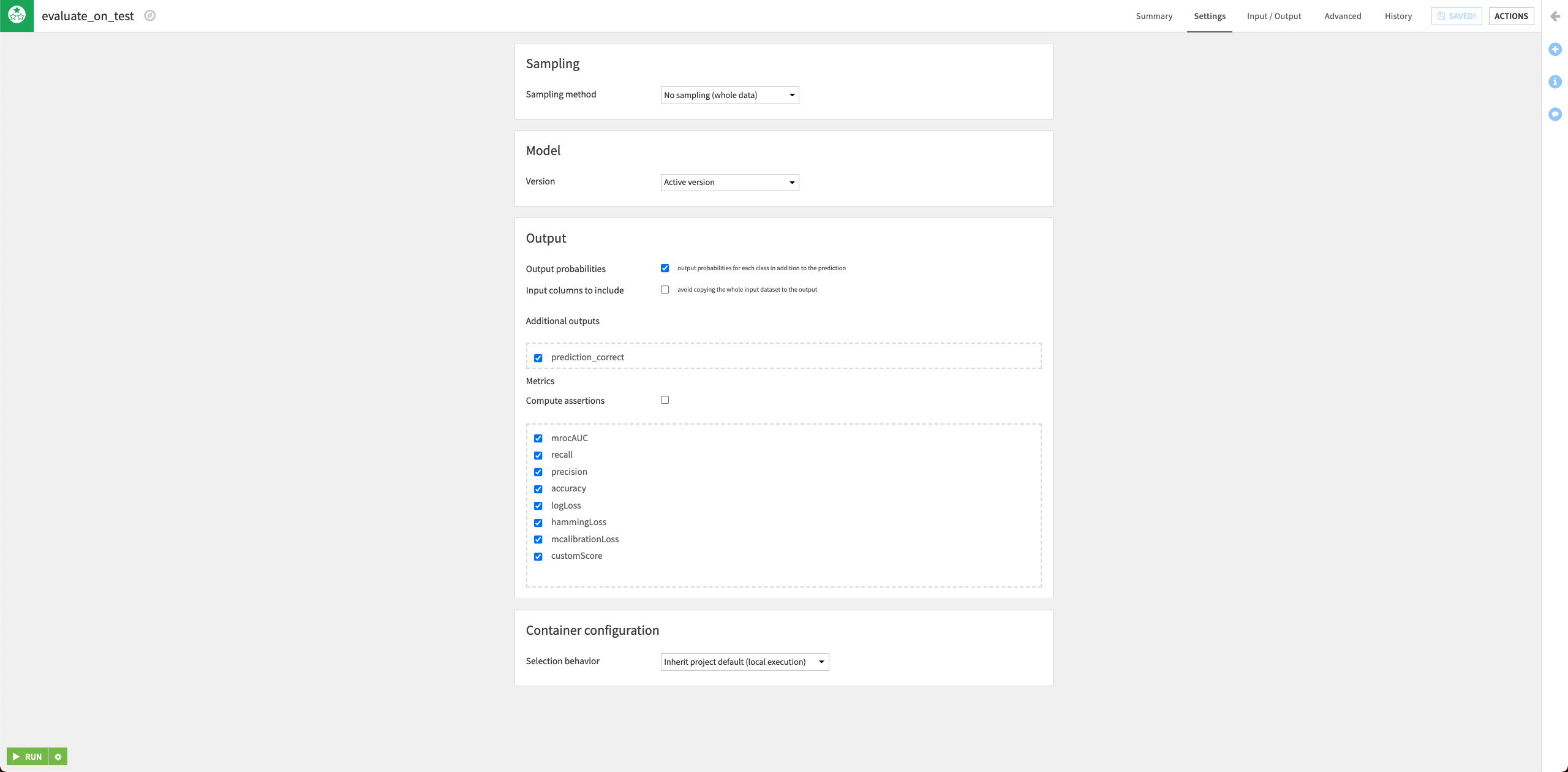Open the add panel with the plus icon
The width and height of the screenshot is (1568, 772).
1555,50
